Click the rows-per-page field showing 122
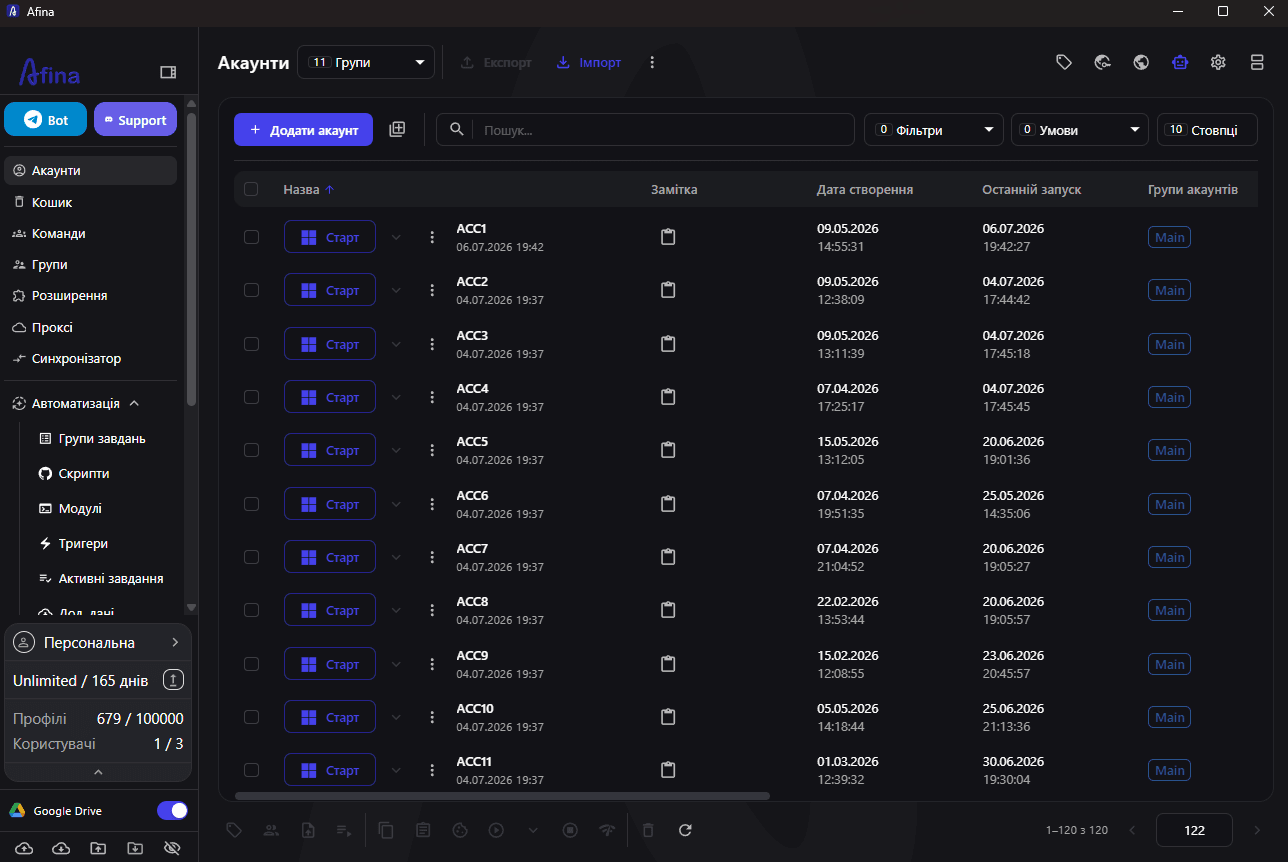The width and height of the screenshot is (1288, 862). (x=1194, y=830)
